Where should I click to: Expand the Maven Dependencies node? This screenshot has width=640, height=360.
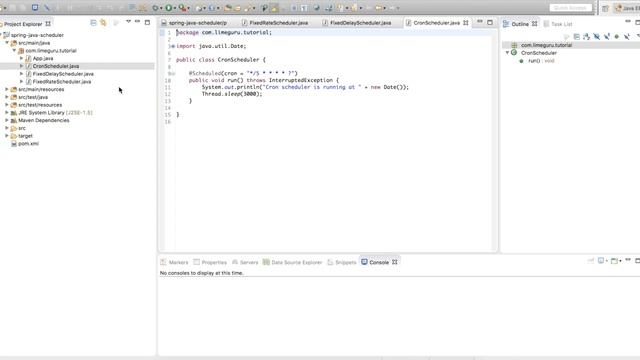click(x=7, y=120)
